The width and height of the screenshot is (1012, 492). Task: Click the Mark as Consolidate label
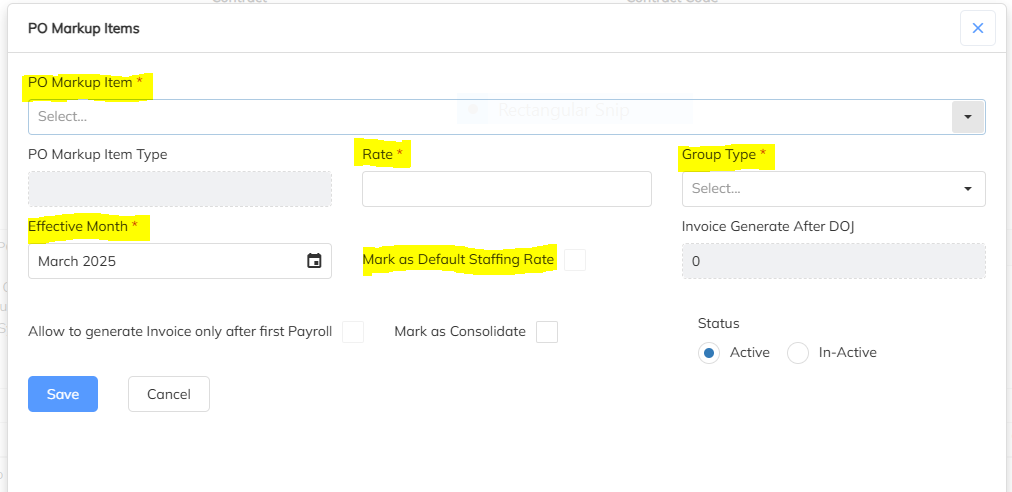pyautogui.click(x=460, y=331)
